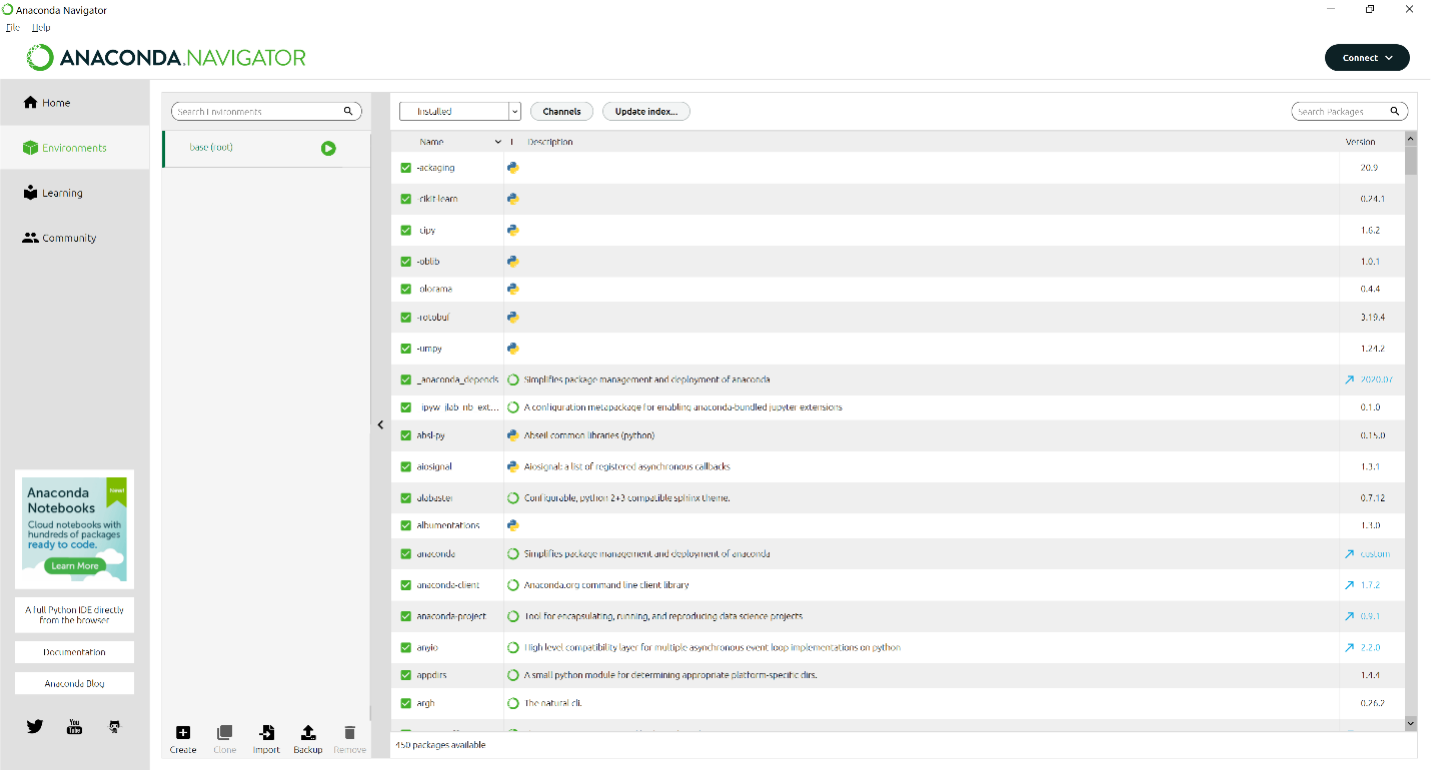The height and width of the screenshot is (770, 1433).
Task: Toggle the numpy package checkbox
Action: pos(406,348)
